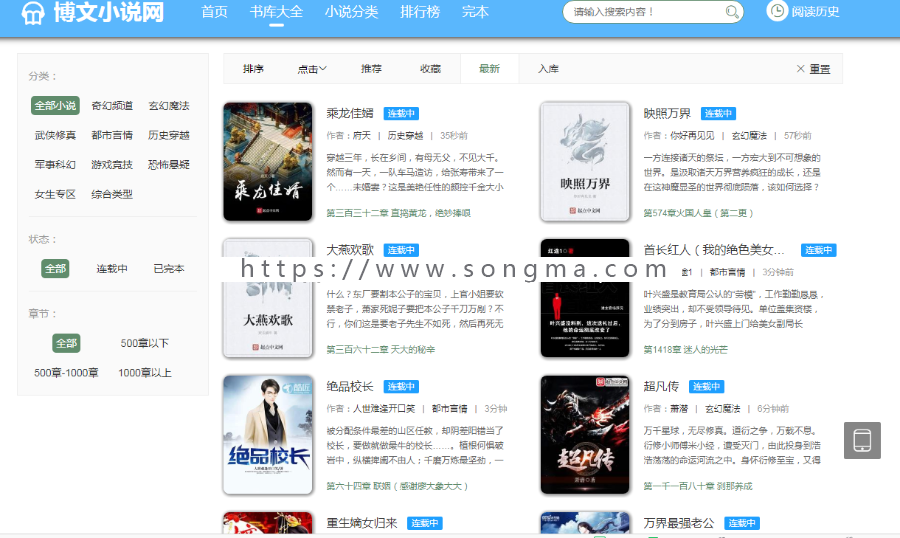Open latest chapter 第一千一百八十章 剑那养成
Screen dimensions: 900x538
697,486
